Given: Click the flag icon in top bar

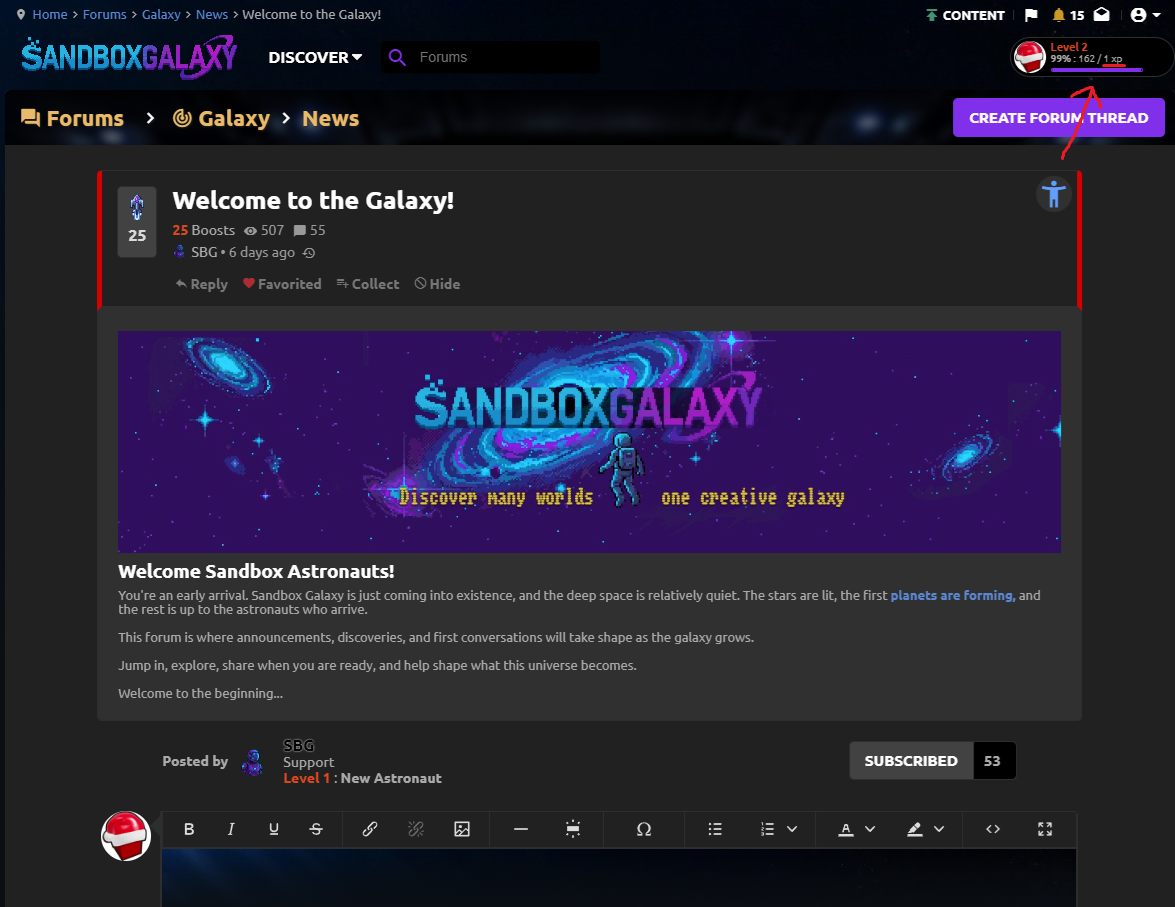Looking at the screenshot, I should click(1031, 15).
